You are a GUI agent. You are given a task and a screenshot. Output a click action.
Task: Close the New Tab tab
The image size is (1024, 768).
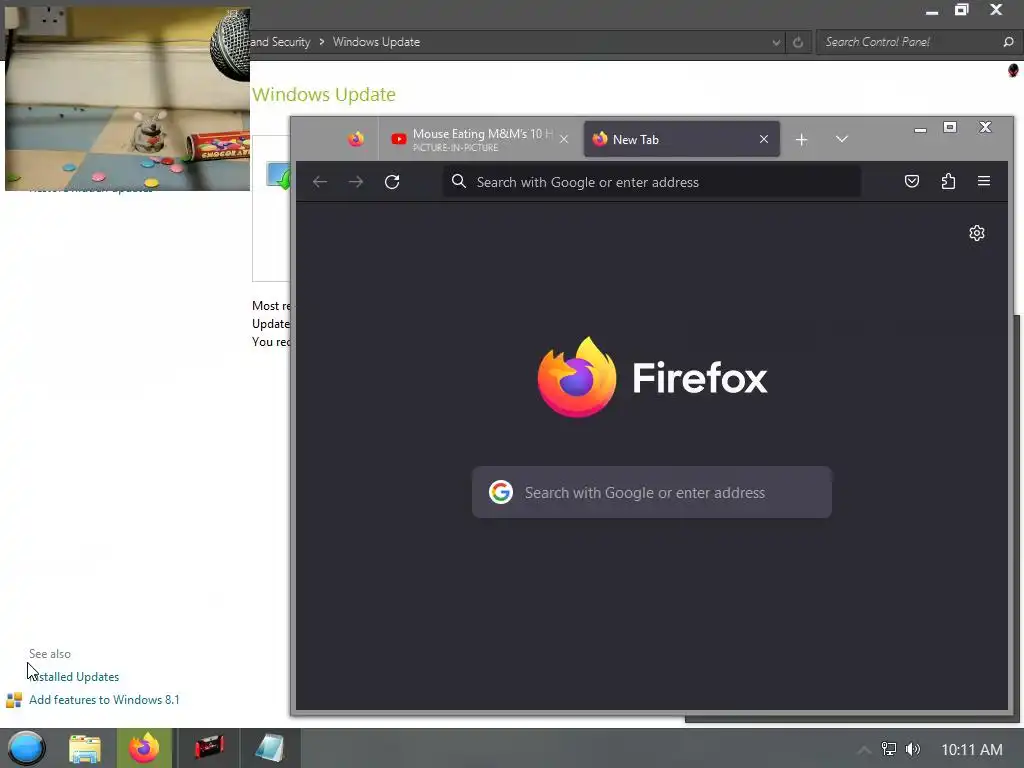(764, 139)
